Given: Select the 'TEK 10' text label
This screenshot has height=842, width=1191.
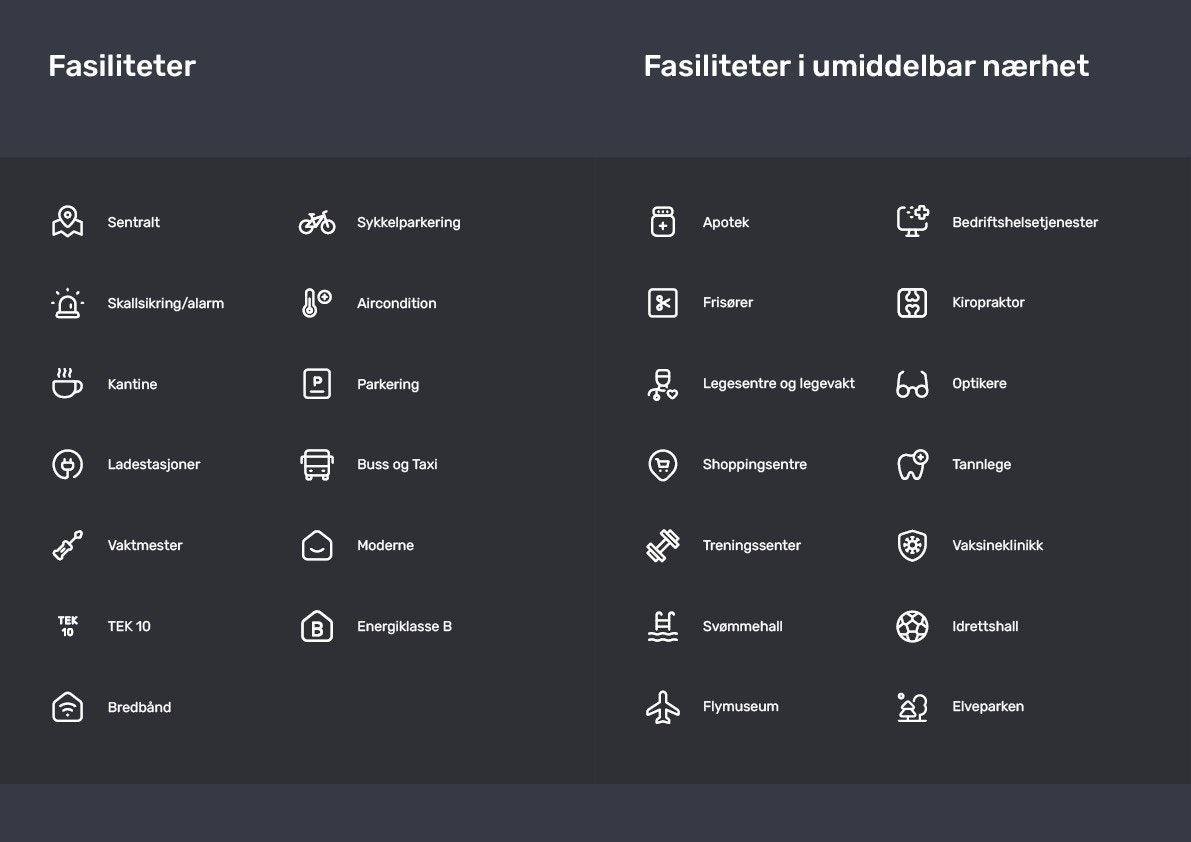Looking at the screenshot, I should [129, 626].
